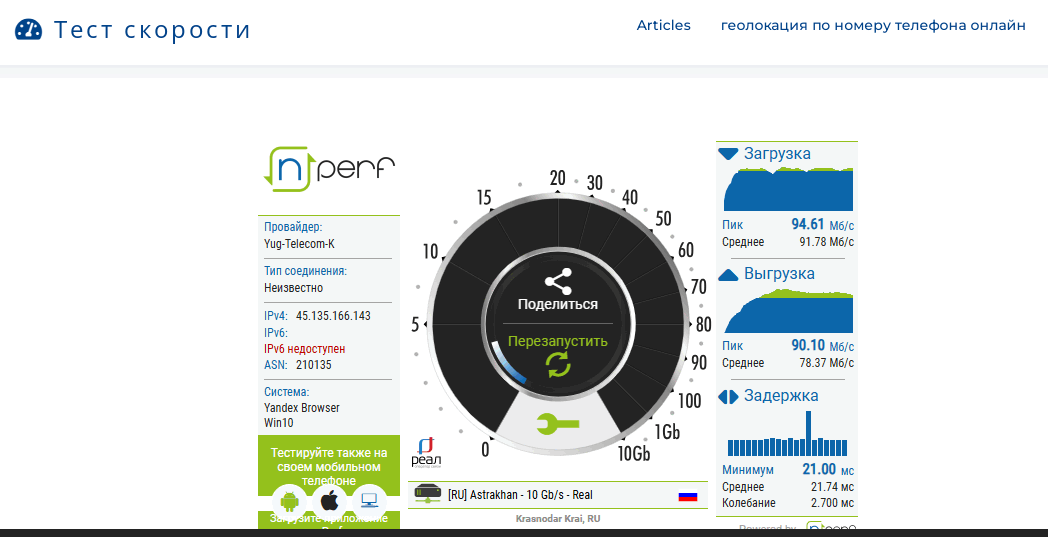Click the Krasnodar Krai, RU location text
Screen dimensions: 1048x537
558,519
